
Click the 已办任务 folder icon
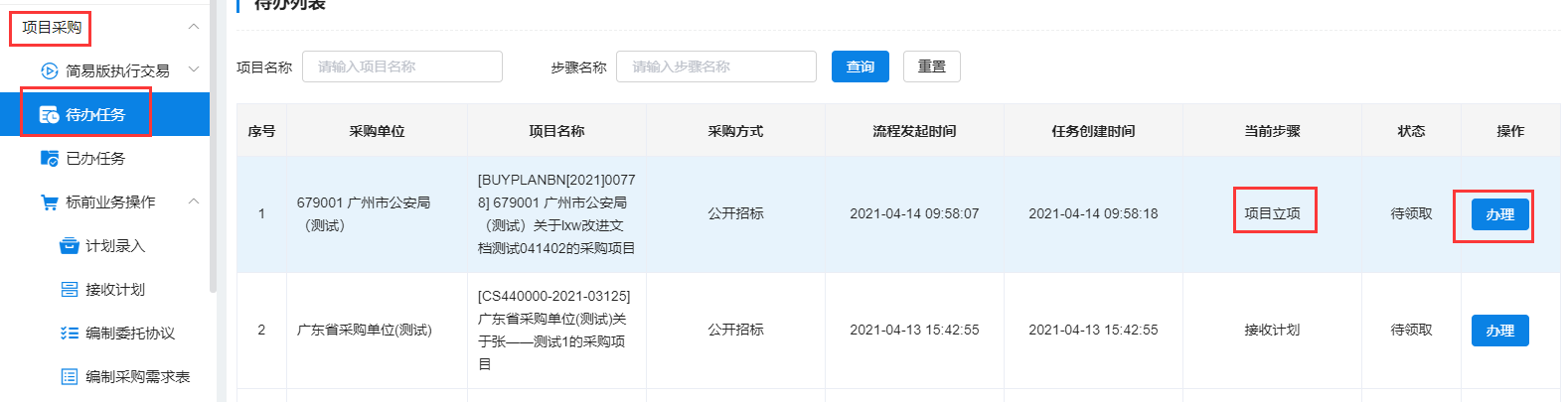pyautogui.click(x=49, y=158)
